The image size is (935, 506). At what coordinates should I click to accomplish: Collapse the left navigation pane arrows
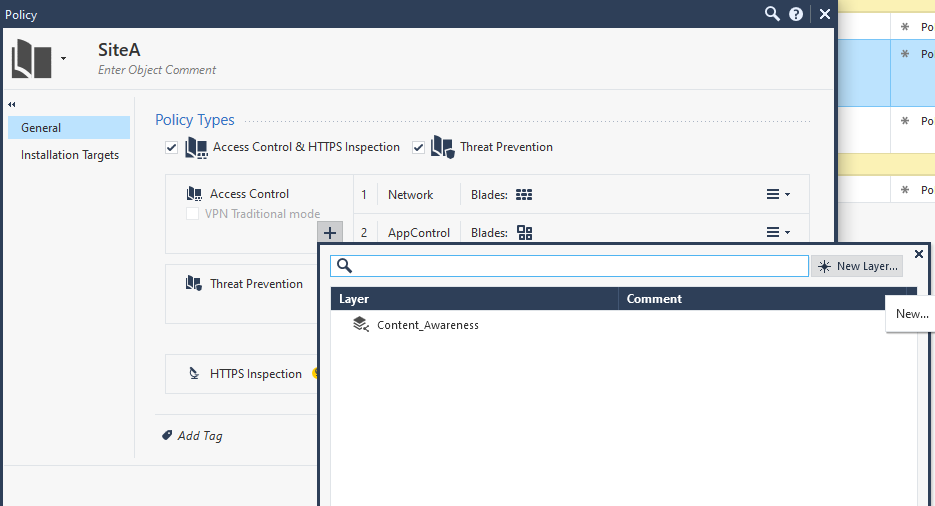point(12,104)
